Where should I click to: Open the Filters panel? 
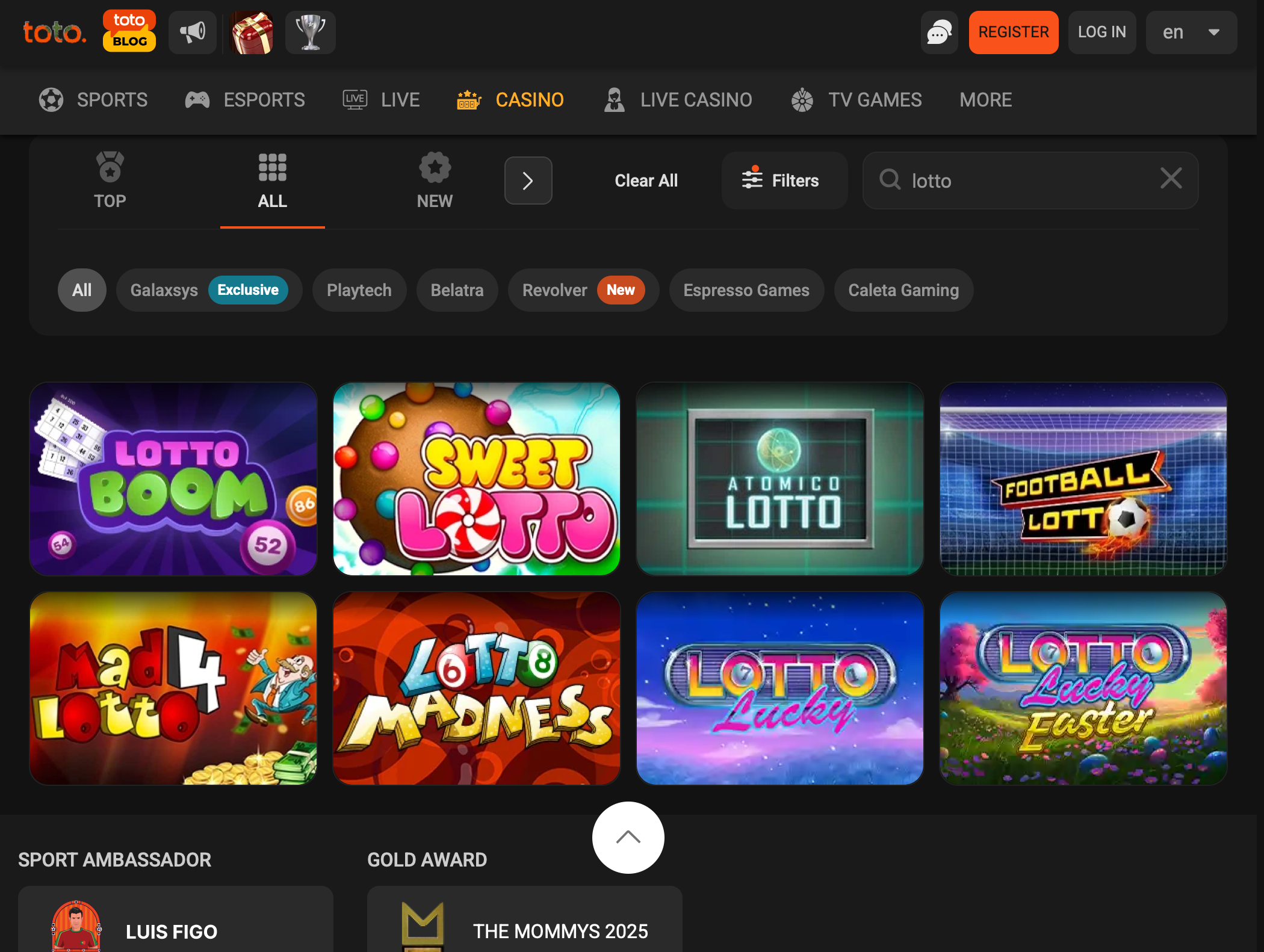(x=784, y=181)
